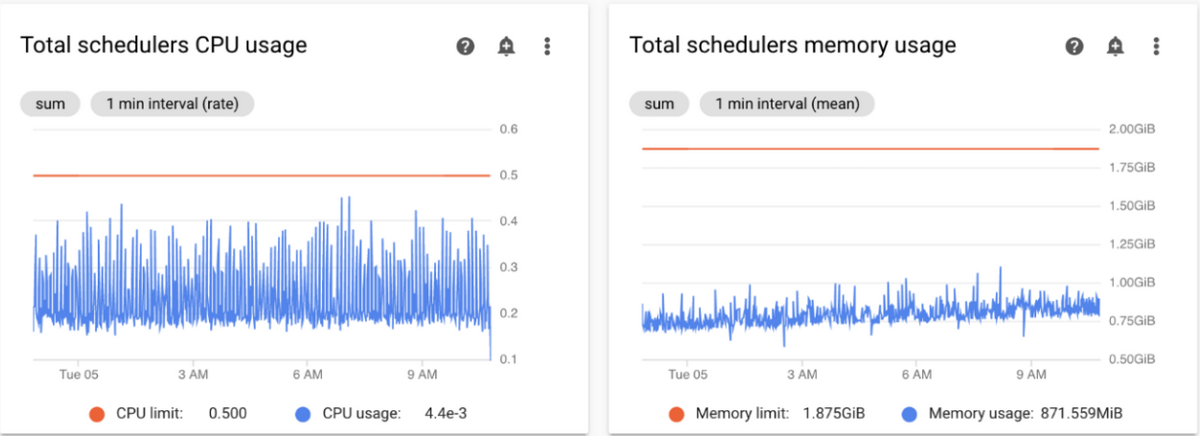Click the Total schedulers CPU usage title
This screenshot has height=436, width=1200.
164,45
